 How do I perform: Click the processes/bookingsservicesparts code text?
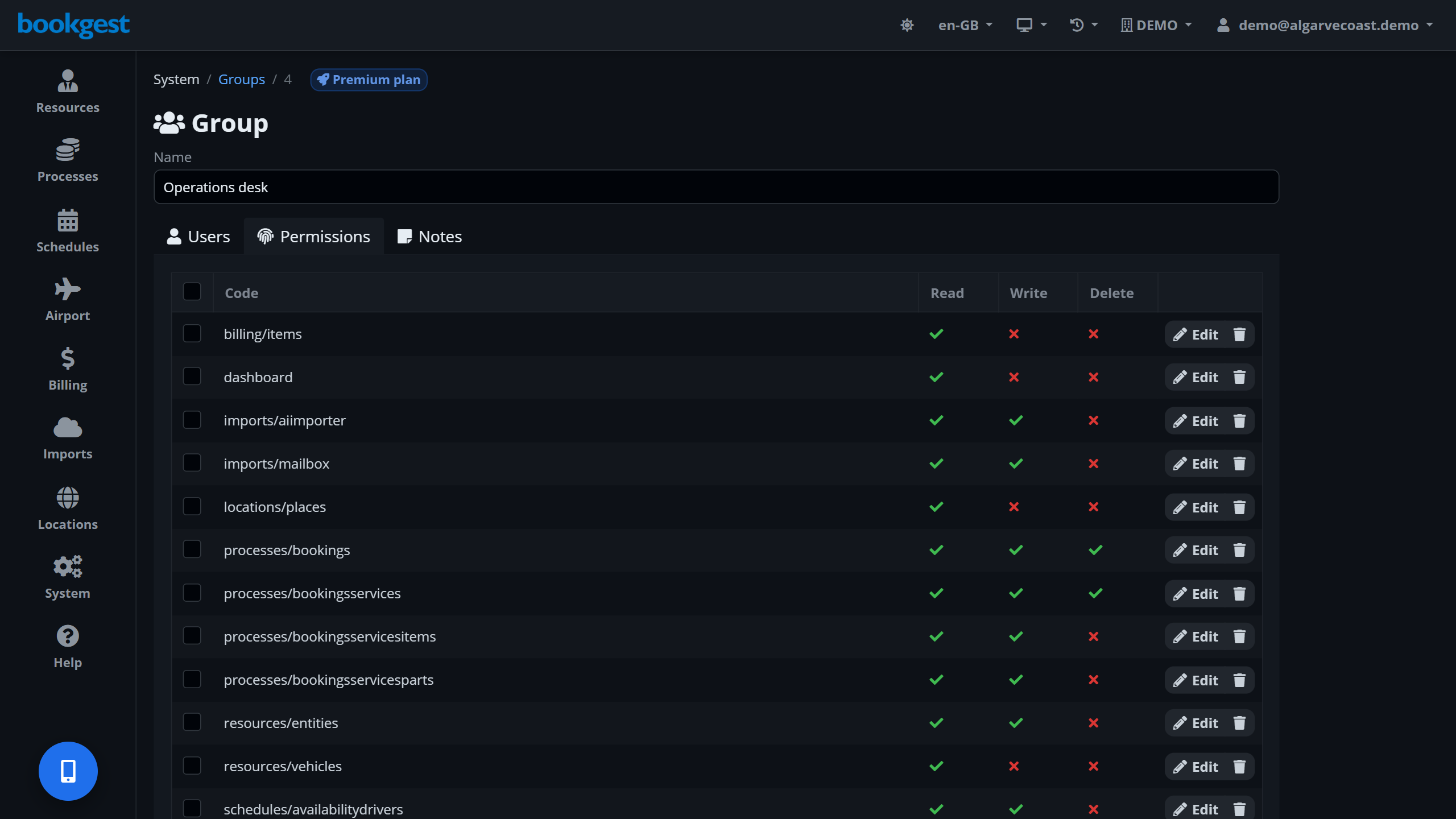(x=329, y=680)
